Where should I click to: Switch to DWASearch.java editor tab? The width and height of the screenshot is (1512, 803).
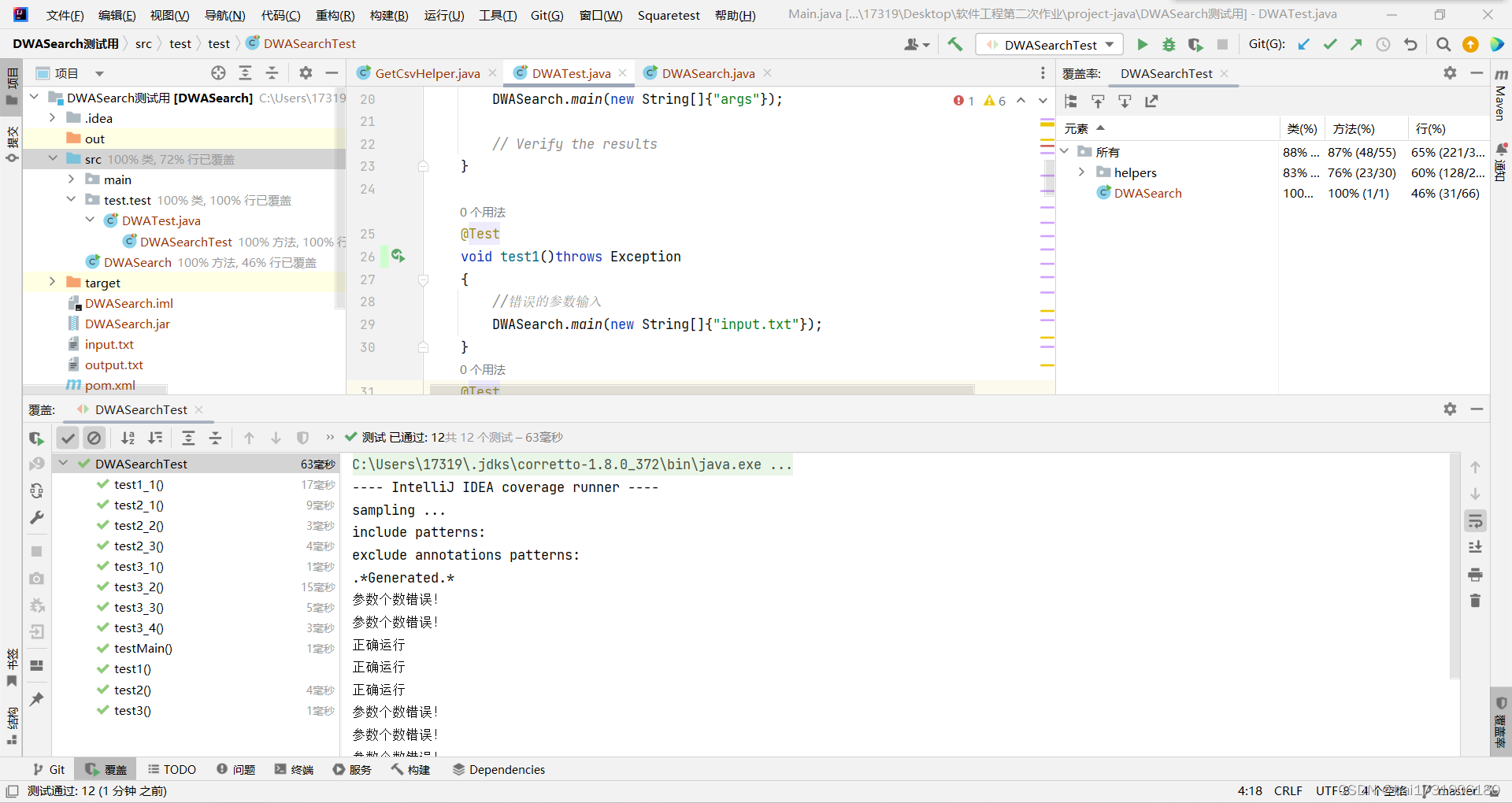click(x=708, y=73)
